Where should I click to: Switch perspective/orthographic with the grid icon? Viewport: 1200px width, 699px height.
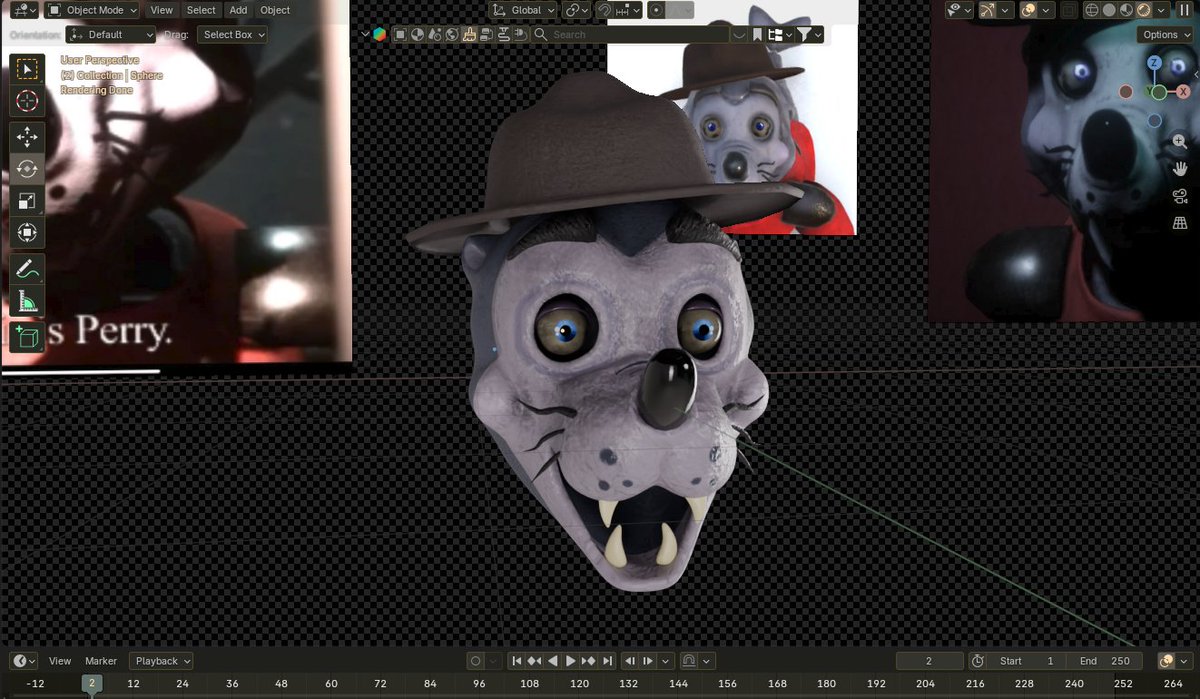(1180, 223)
